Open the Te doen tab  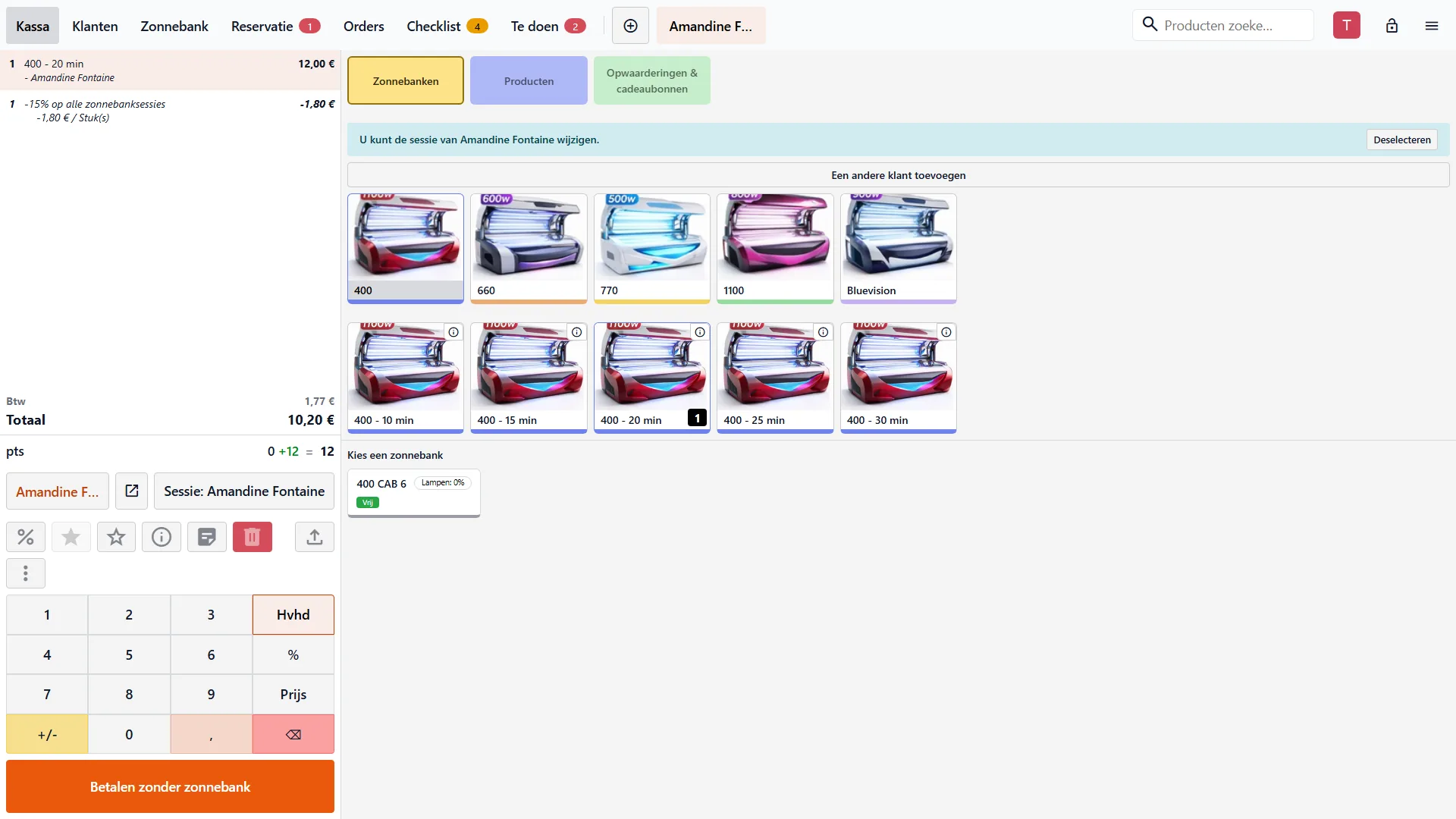click(x=548, y=26)
